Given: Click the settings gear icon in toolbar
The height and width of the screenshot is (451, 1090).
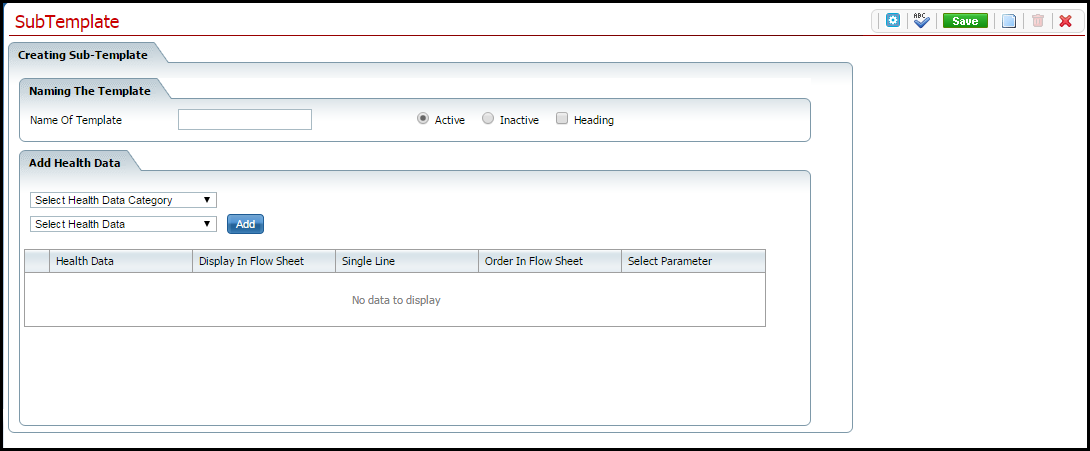Looking at the screenshot, I should [893, 21].
